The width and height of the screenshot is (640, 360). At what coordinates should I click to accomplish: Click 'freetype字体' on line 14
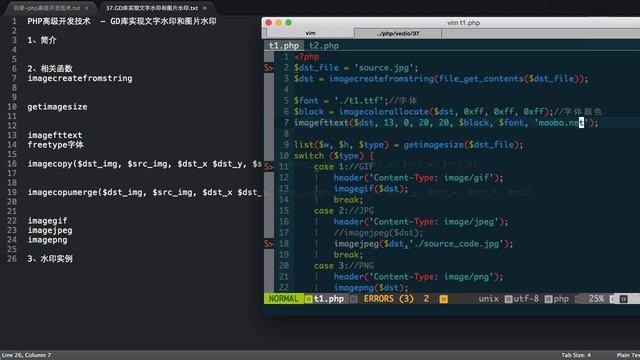(x=56, y=145)
